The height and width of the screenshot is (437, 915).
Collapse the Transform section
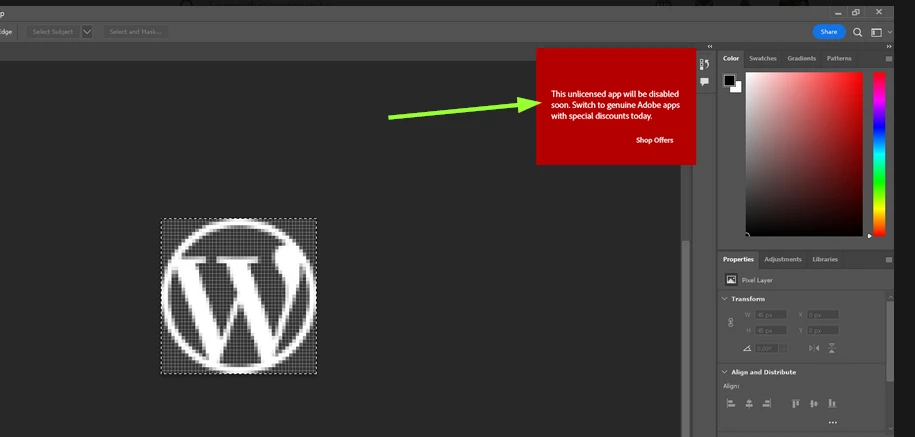click(x=725, y=299)
